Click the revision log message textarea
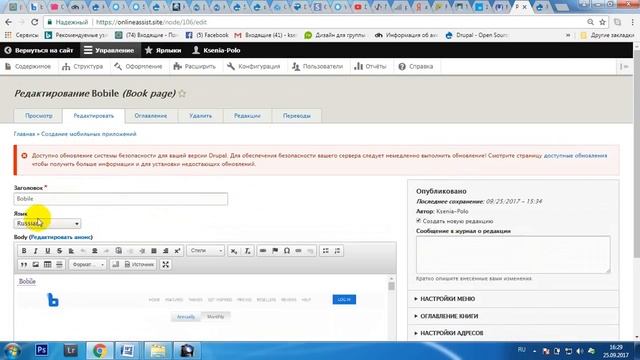 (513, 255)
